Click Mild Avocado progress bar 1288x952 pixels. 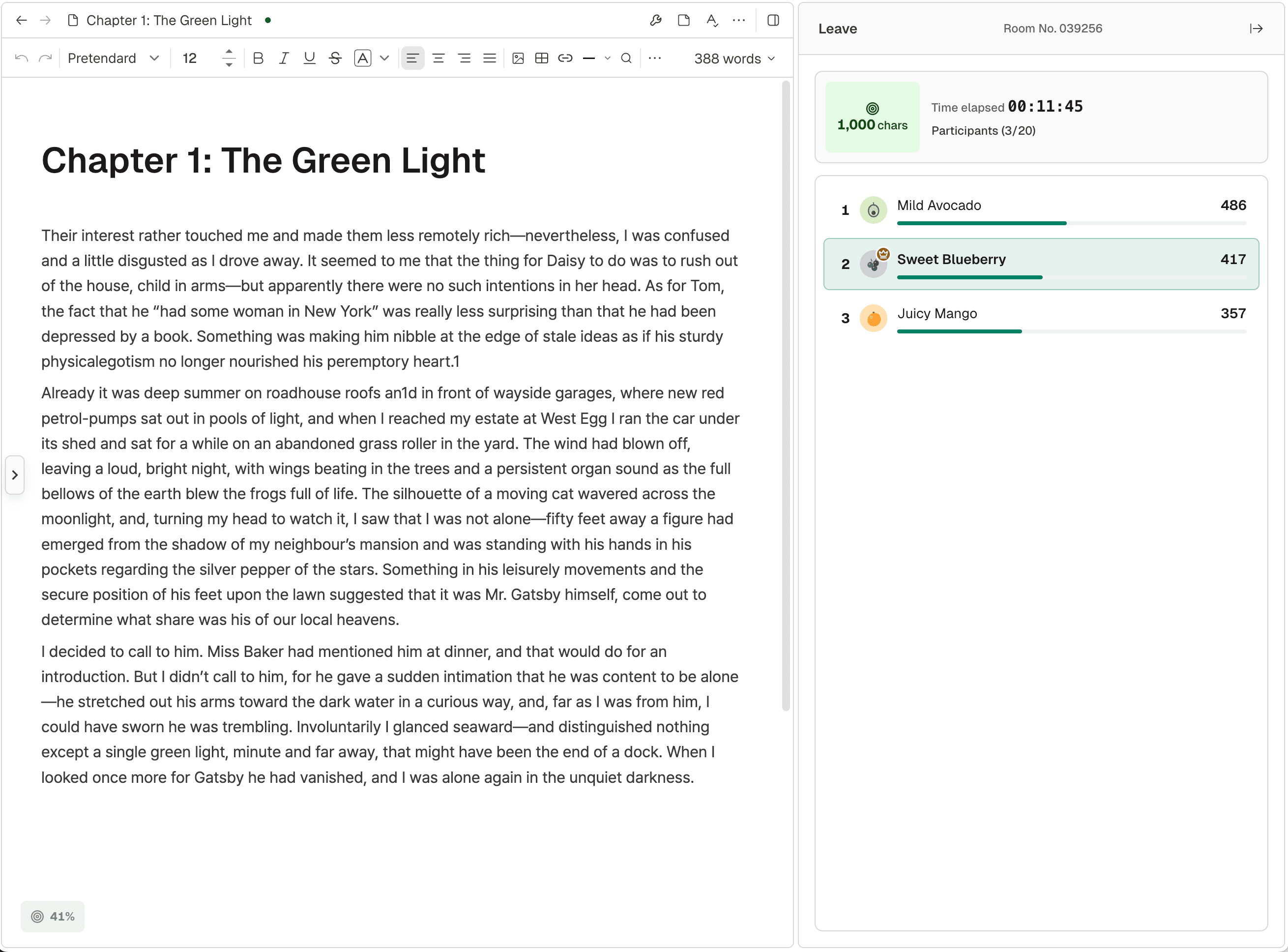(x=1071, y=223)
